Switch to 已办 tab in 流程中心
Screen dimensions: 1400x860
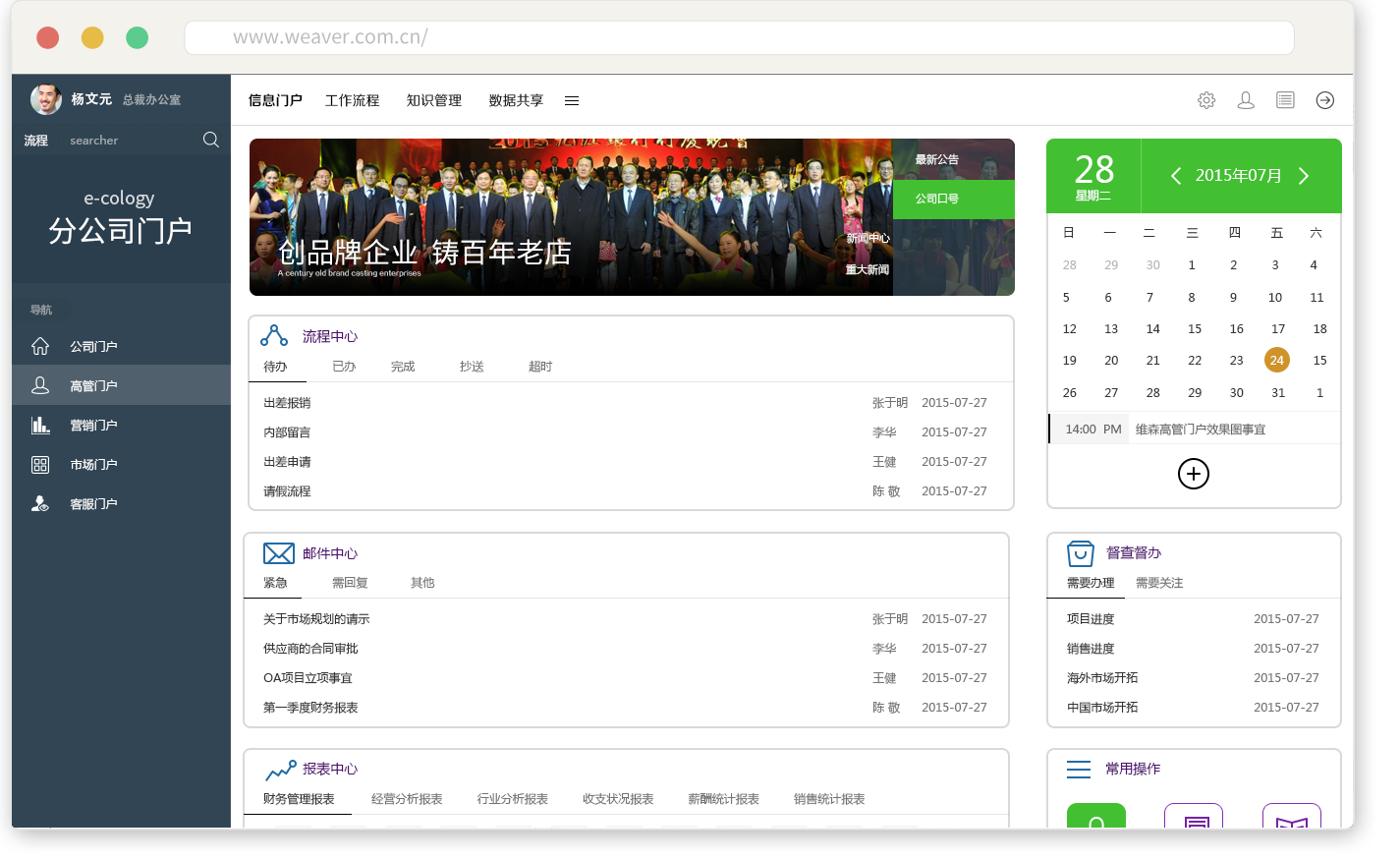[344, 367]
